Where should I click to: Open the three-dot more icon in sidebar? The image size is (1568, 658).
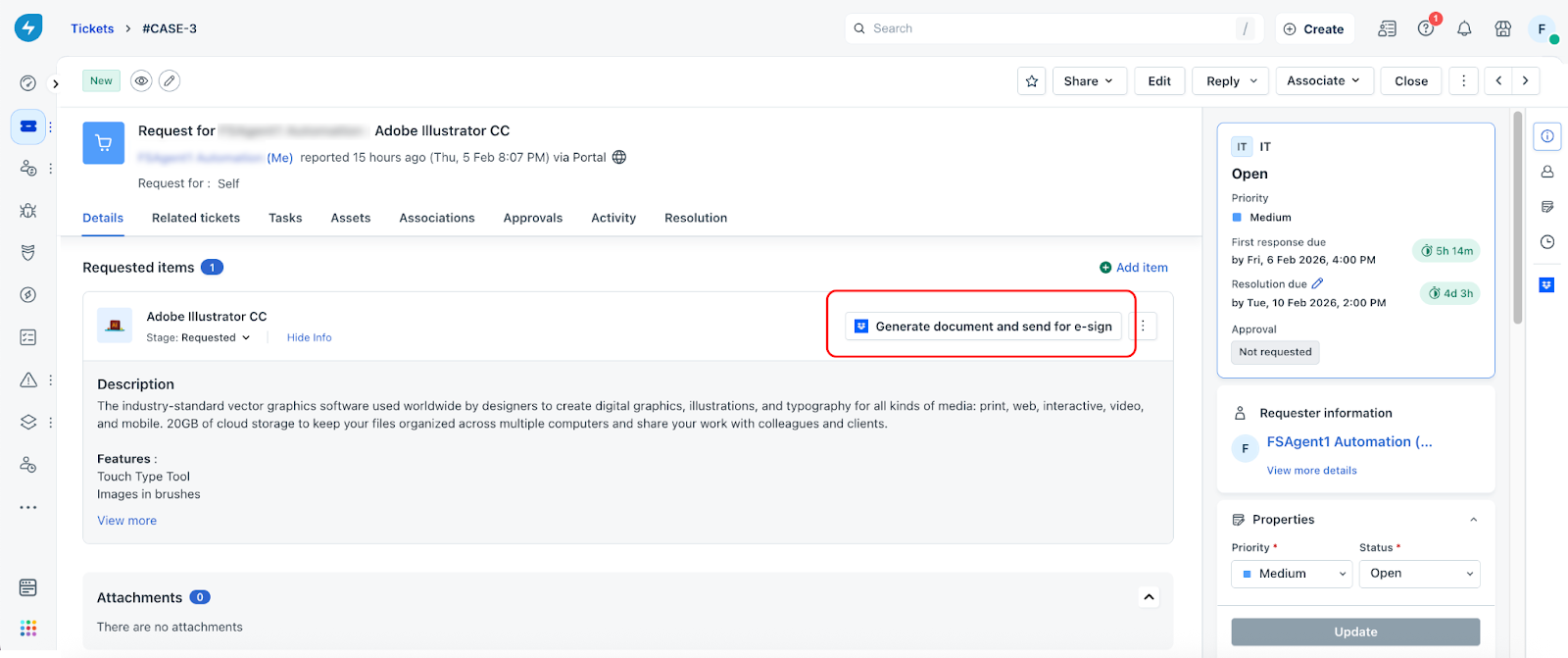pos(28,507)
